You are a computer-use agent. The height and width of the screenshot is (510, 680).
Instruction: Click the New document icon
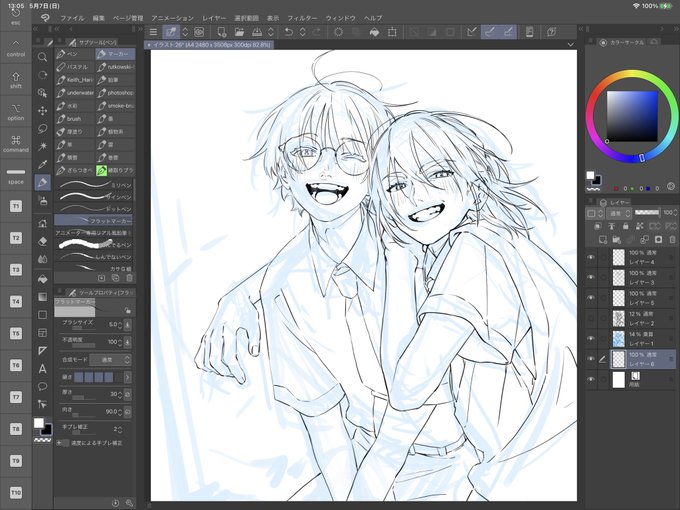[222, 32]
